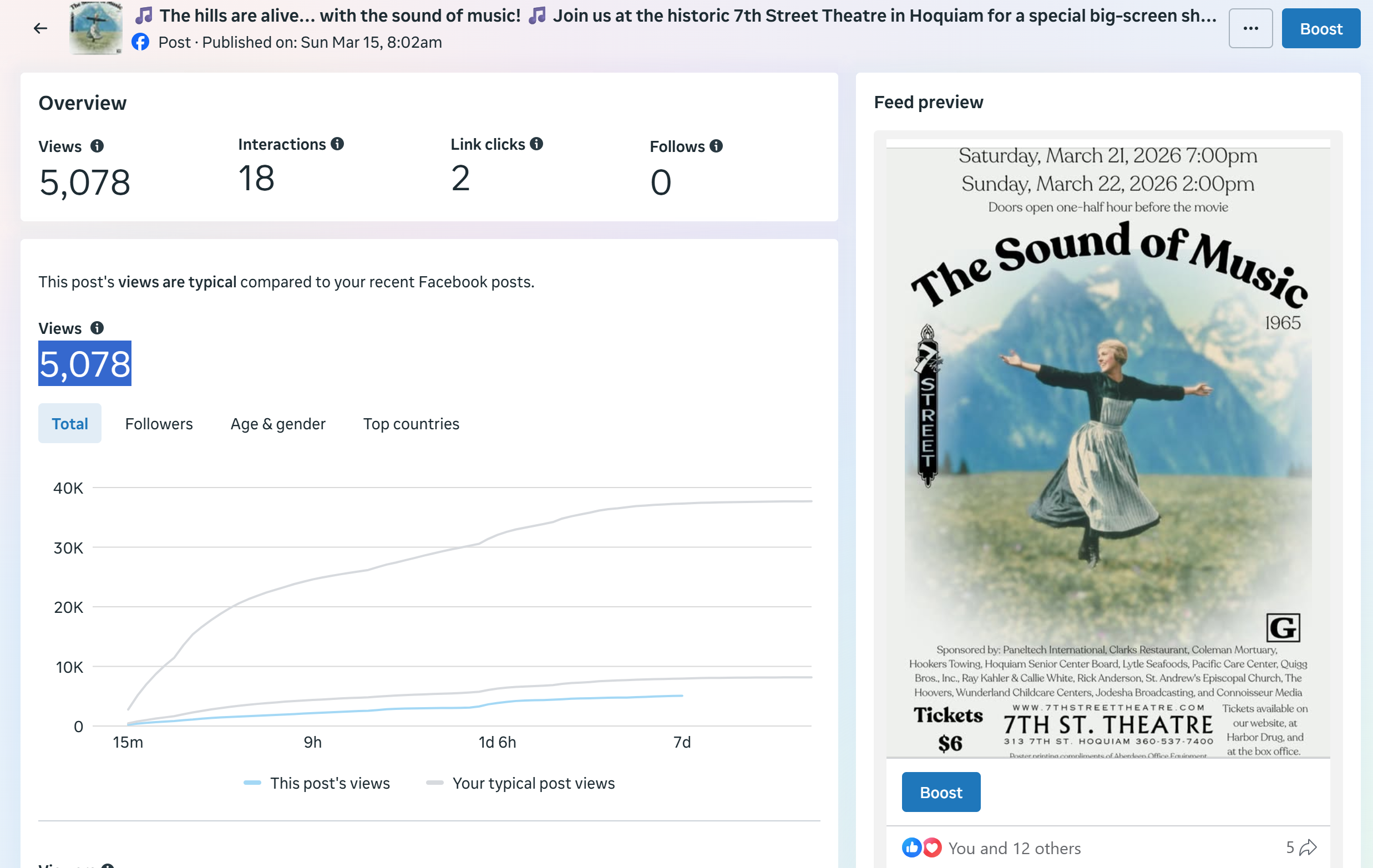Click the heart reaction icon
Viewport: 1373px width, 868px height.
click(x=931, y=847)
